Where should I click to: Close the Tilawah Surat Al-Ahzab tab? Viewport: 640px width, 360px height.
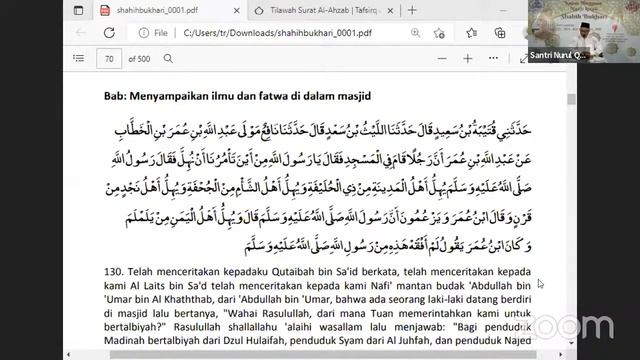click(390, 11)
